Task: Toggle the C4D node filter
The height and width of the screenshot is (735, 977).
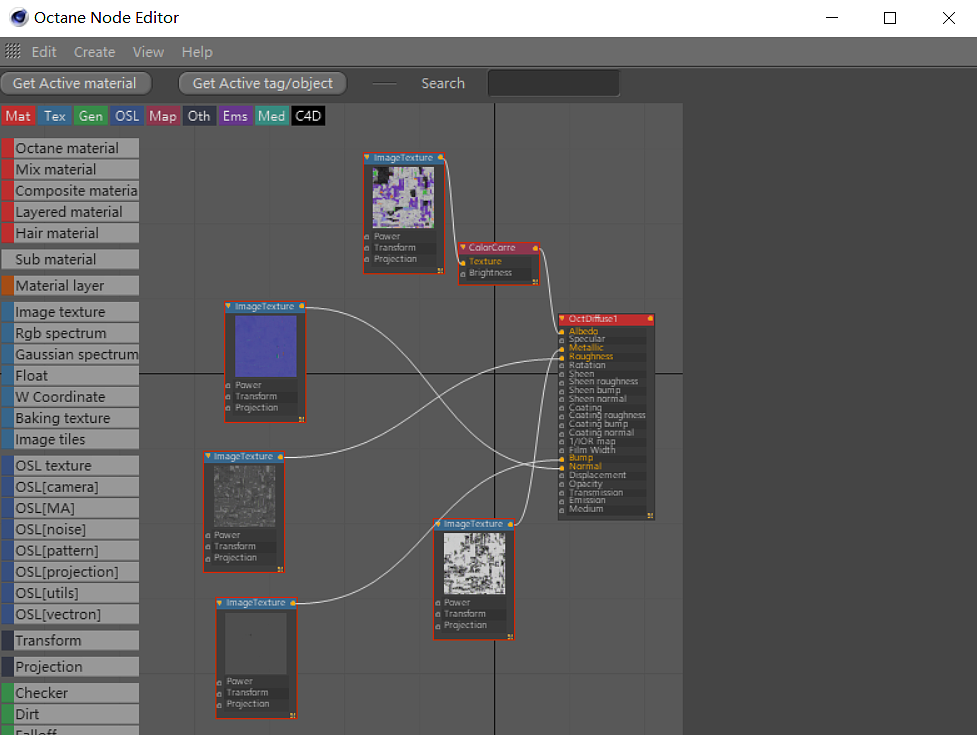Action: tap(308, 116)
